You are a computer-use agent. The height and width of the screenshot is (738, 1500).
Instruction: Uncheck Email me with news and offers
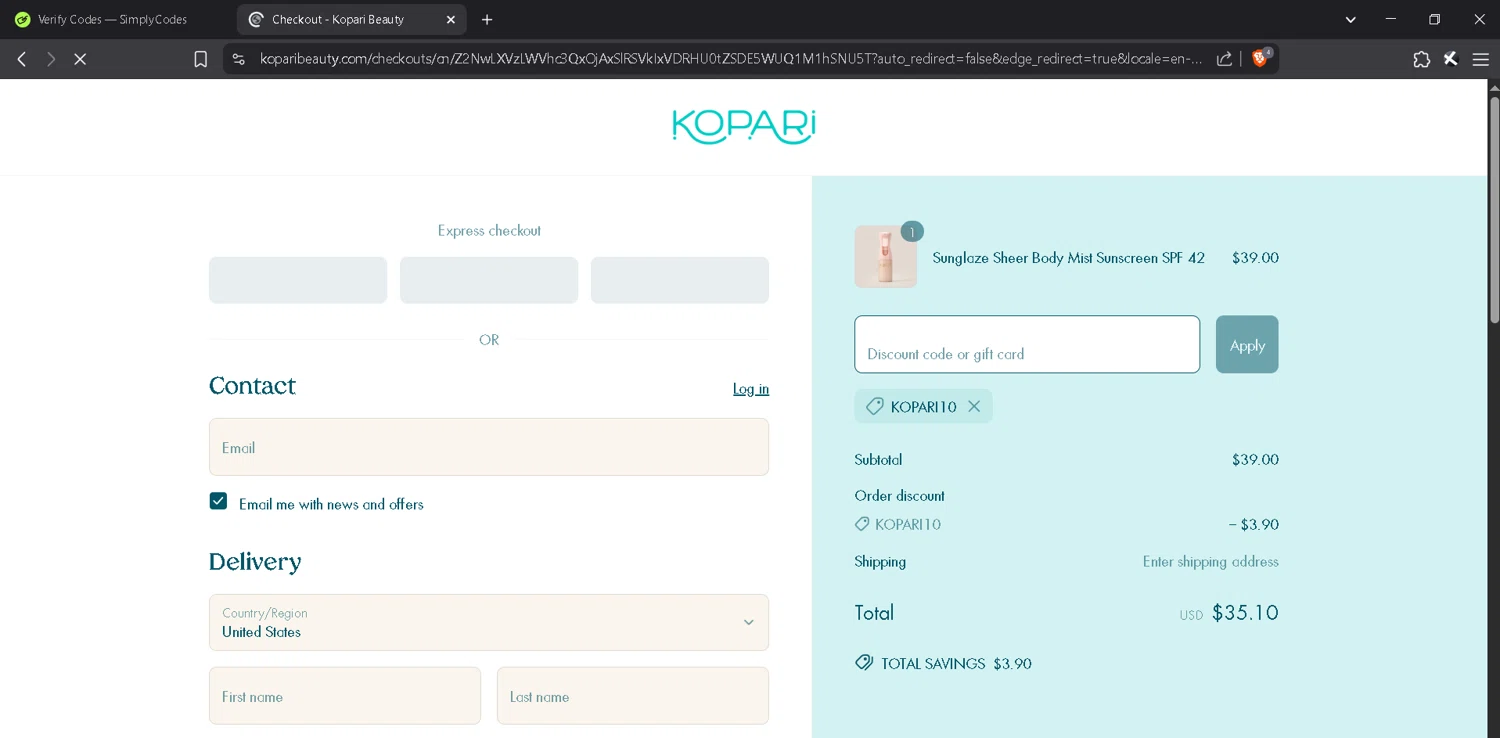(x=218, y=501)
